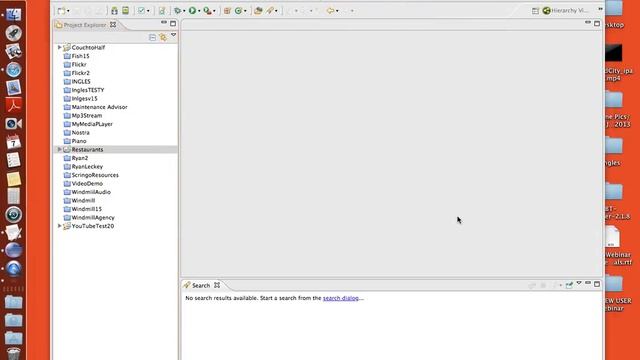Screen dimensions: 640x360
Task: Close the Search view
Action: pos(217,285)
